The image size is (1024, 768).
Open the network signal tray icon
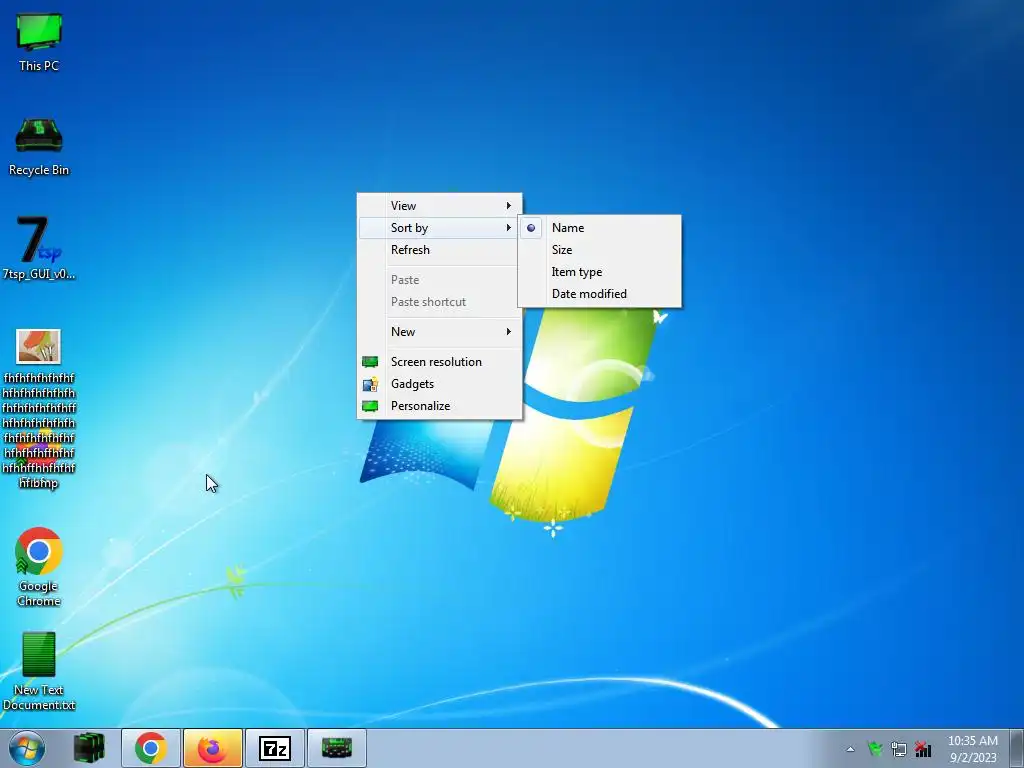pos(923,749)
